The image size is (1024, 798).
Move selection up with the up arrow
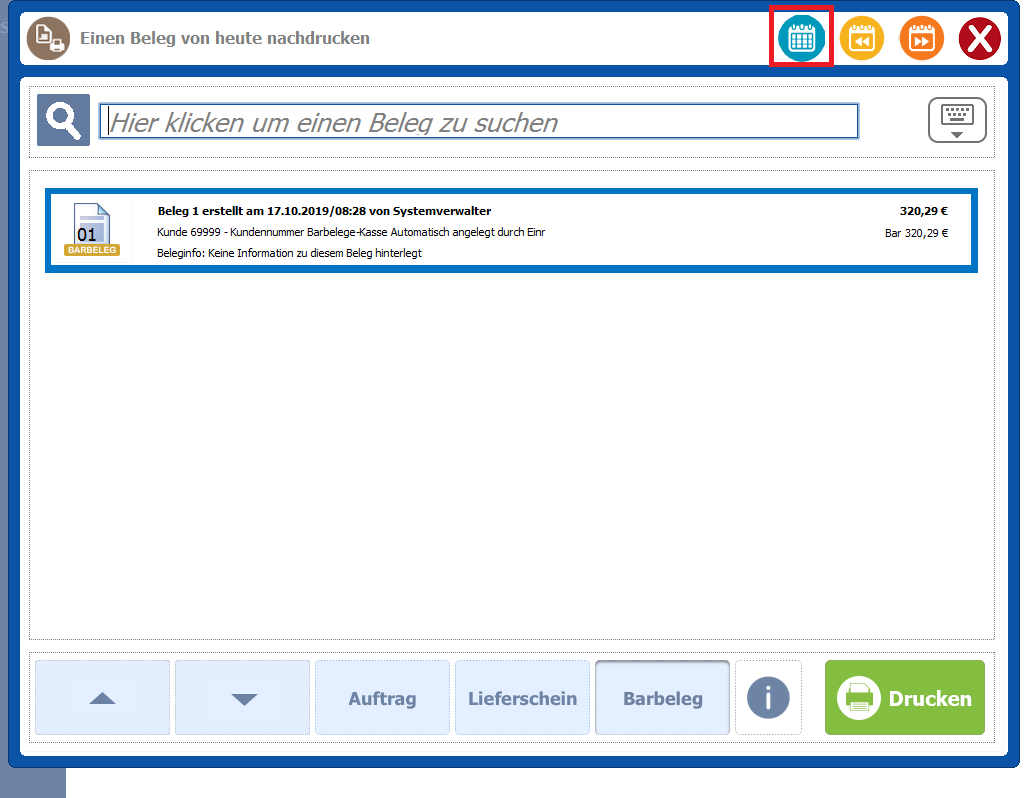102,698
